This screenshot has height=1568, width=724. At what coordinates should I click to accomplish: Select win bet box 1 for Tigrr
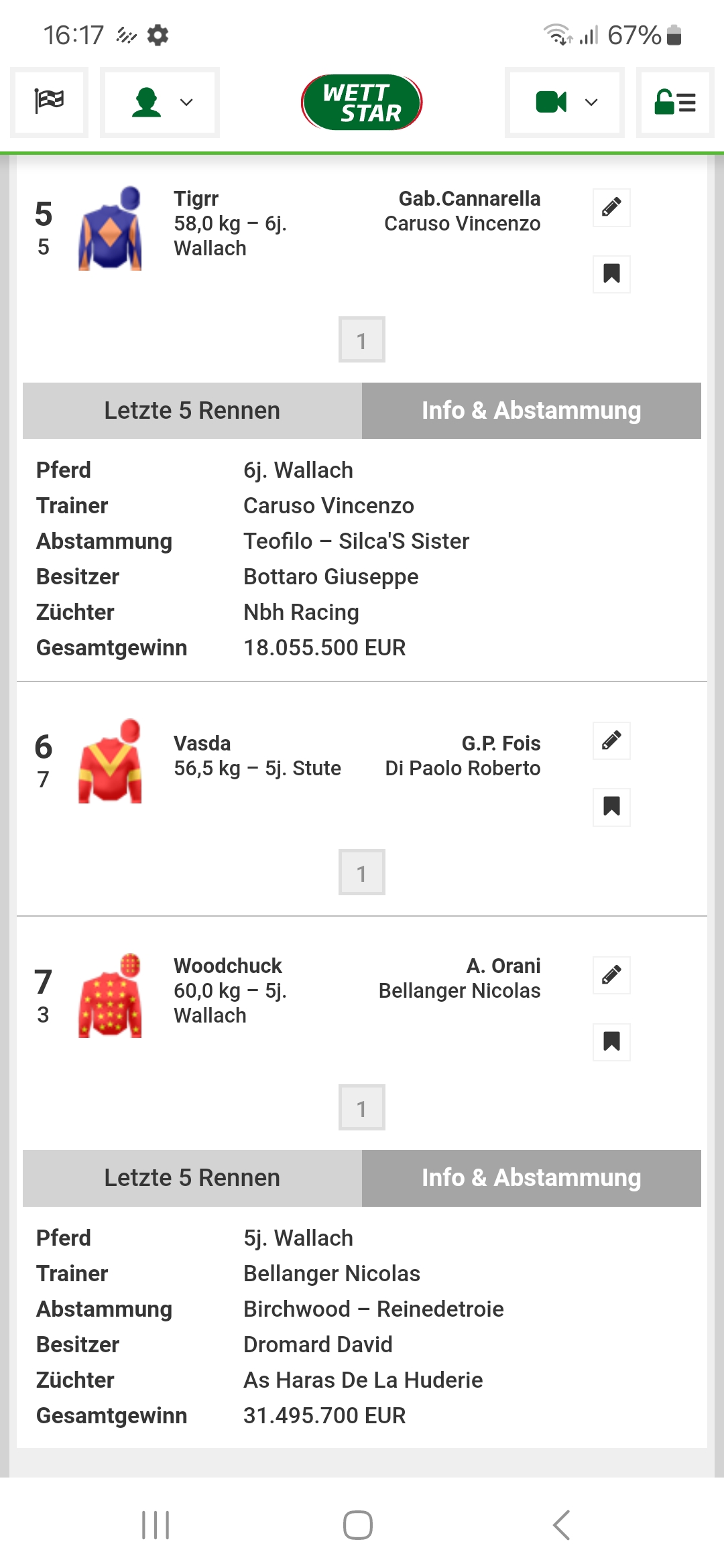pyautogui.click(x=362, y=340)
